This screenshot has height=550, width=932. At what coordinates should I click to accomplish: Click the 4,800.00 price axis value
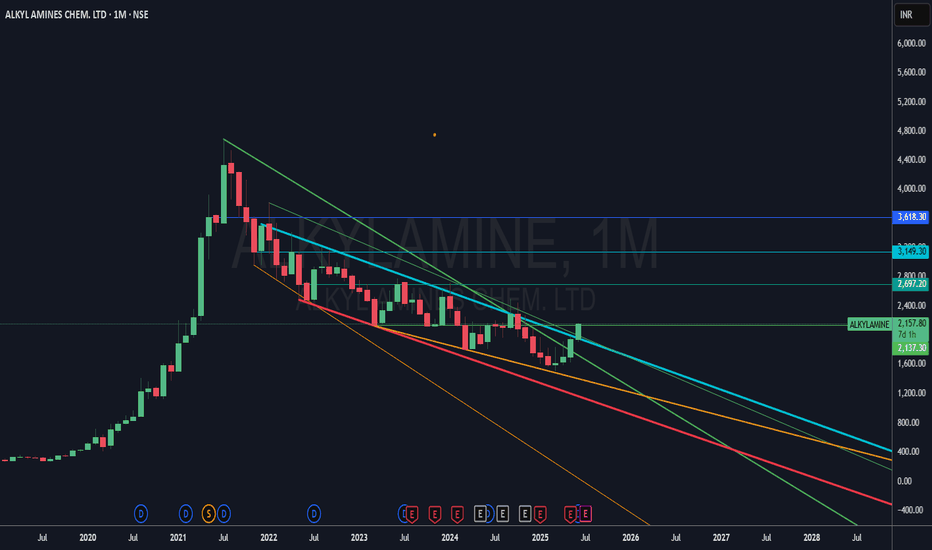(911, 130)
